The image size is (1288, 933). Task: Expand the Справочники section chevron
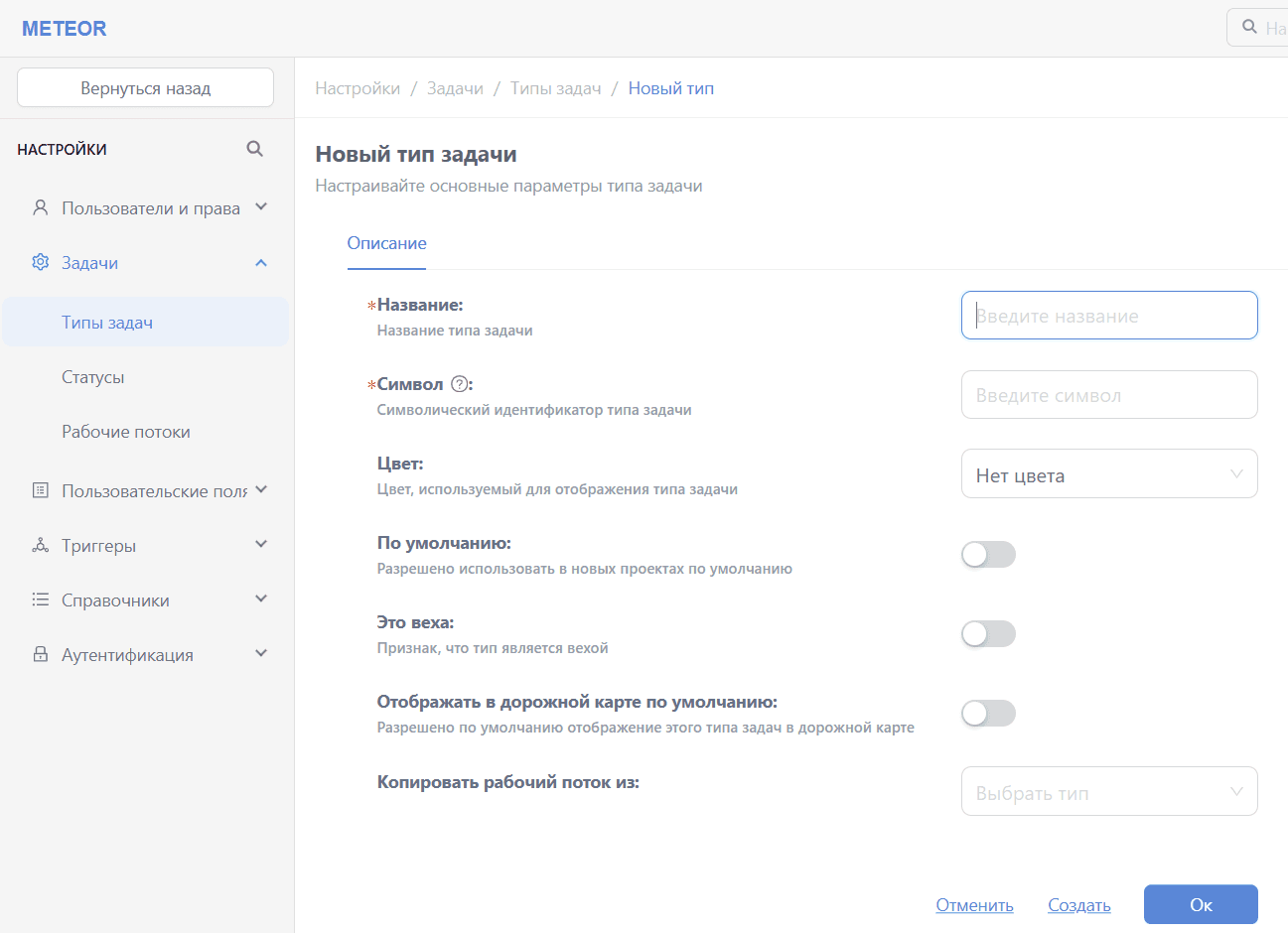[261, 599]
